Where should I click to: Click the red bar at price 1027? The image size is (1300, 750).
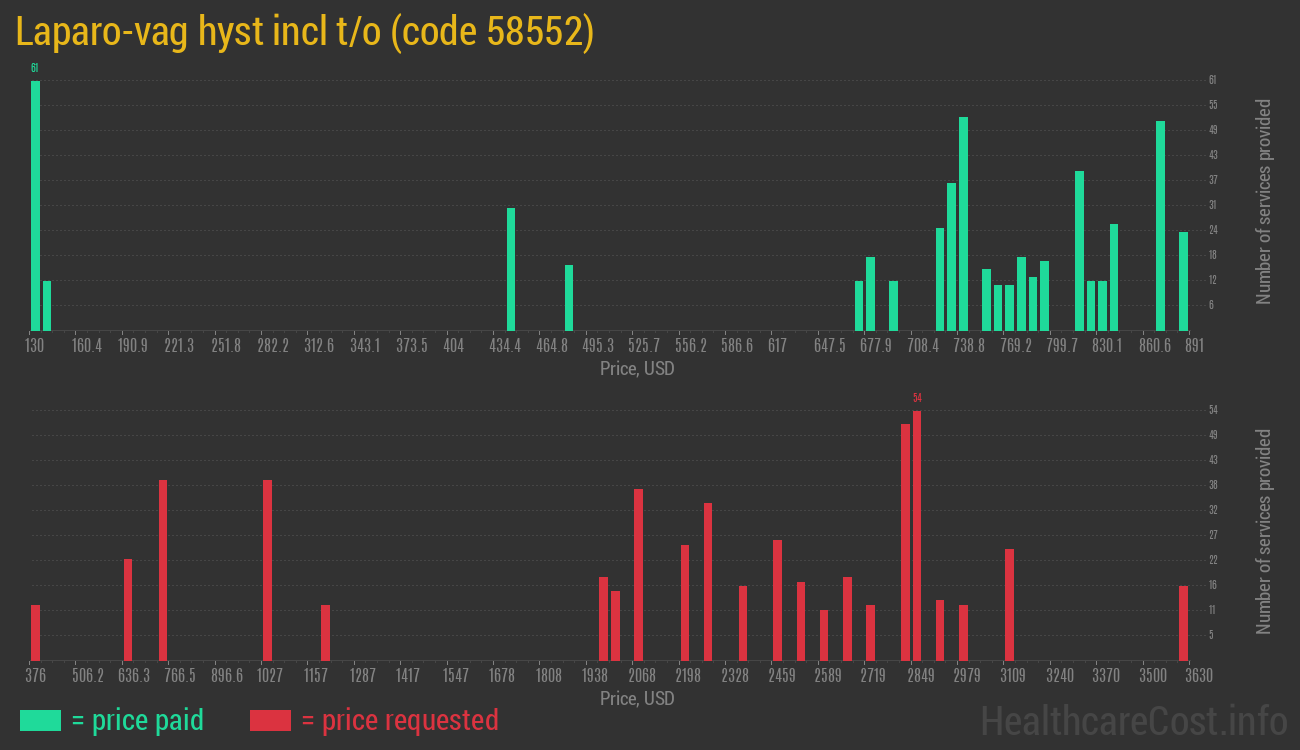tap(267, 570)
